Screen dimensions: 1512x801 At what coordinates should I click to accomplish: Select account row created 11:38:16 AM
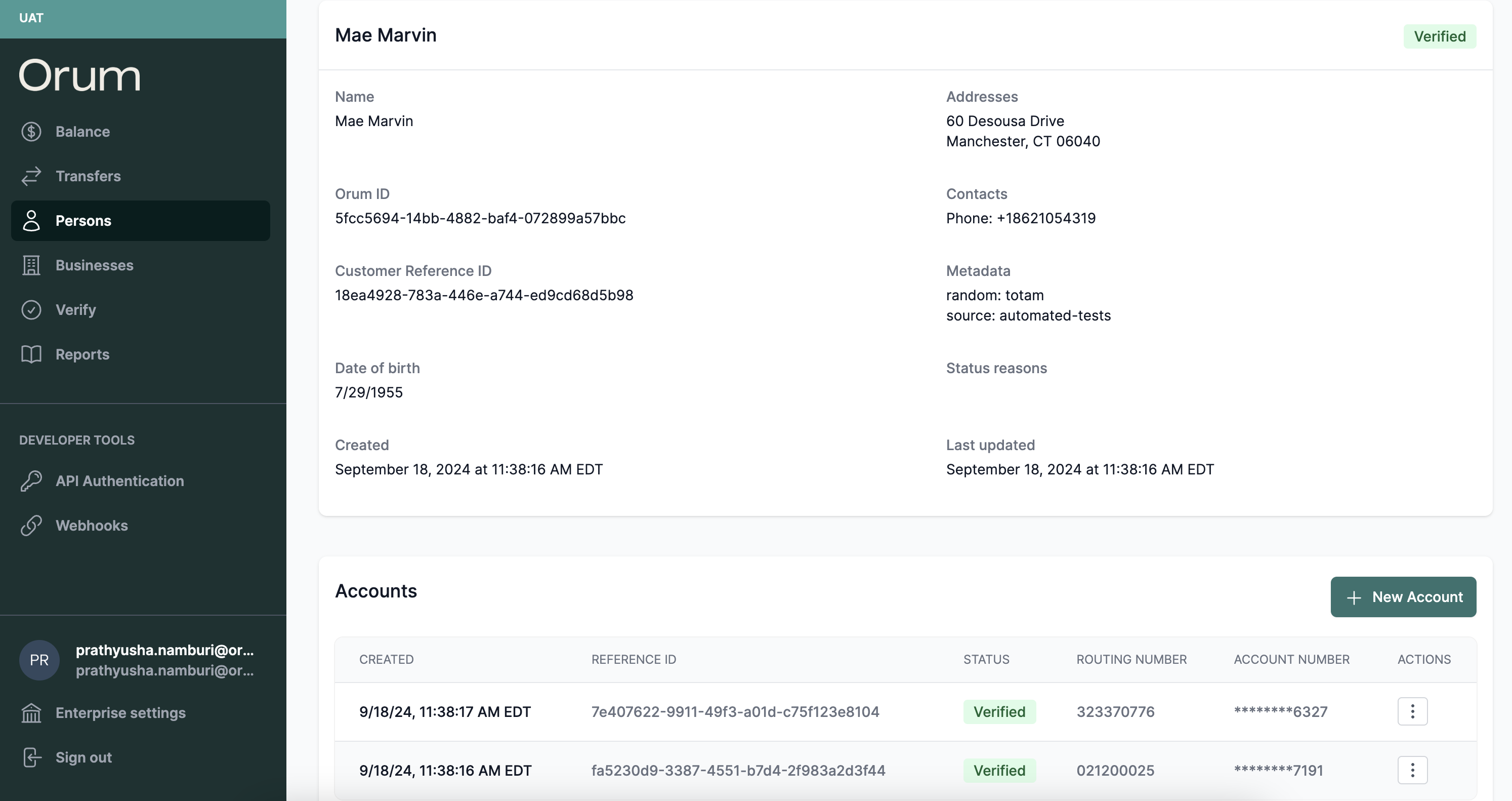point(445,771)
